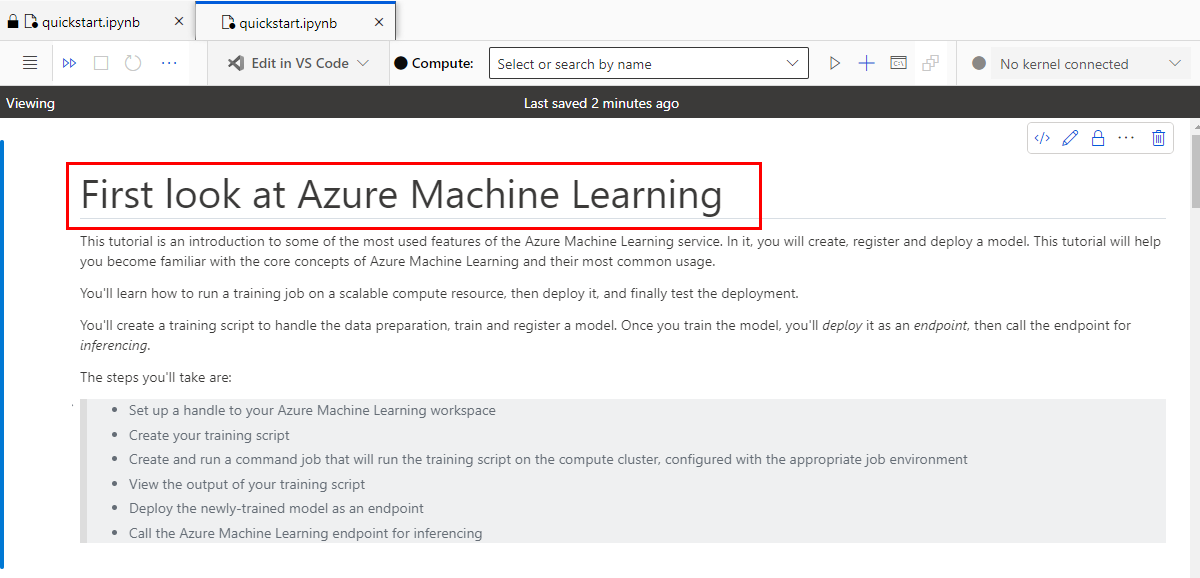Click the plus icon to create compute
Viewport: 1200px width, 578px height.
pos(866,63)
